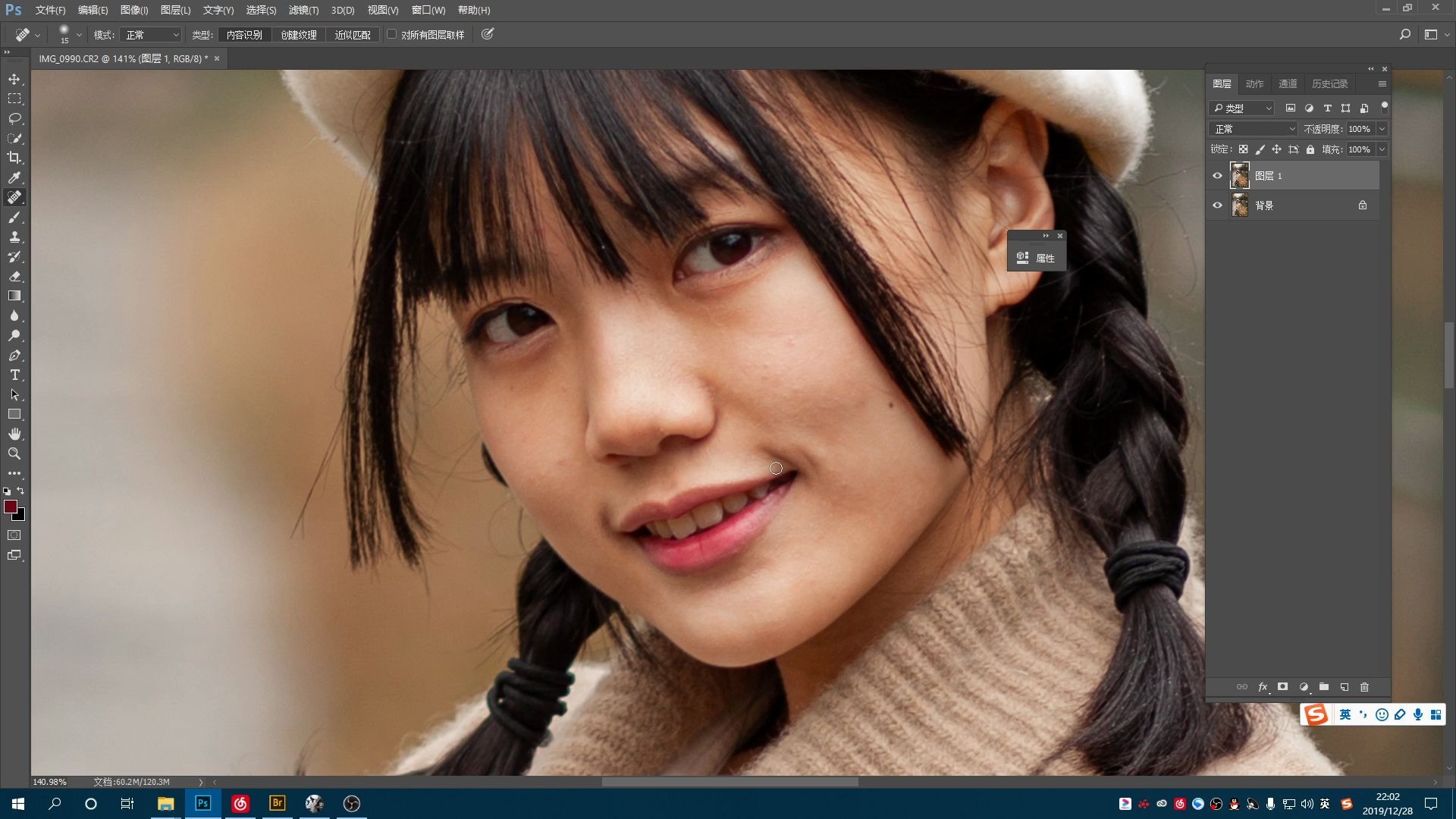Enable 对所有图层取样 checkbox
1456x819 pixels.
392,34
